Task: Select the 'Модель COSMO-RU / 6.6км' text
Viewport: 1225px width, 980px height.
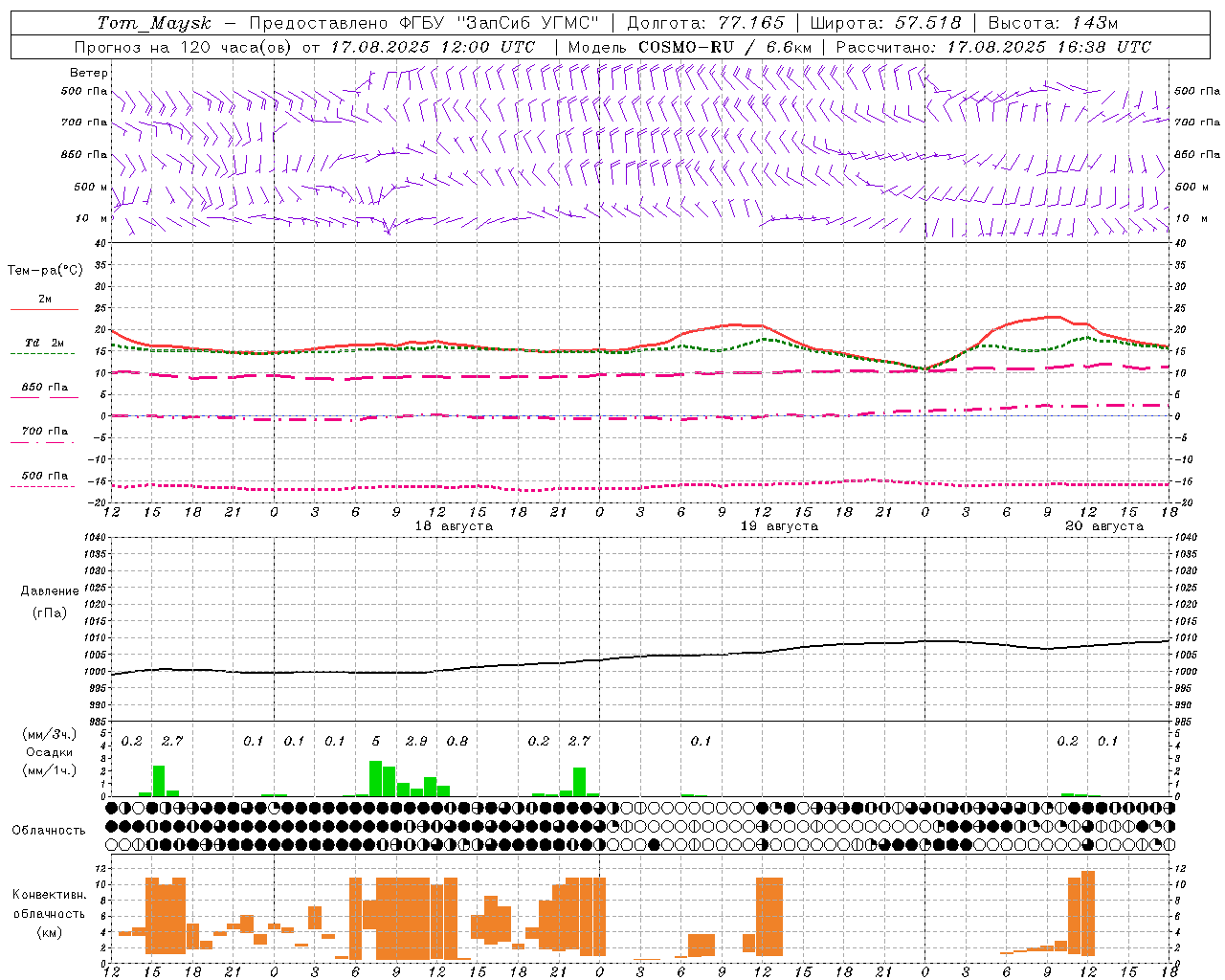Action: pyautogui.click(x=689, y=47)
